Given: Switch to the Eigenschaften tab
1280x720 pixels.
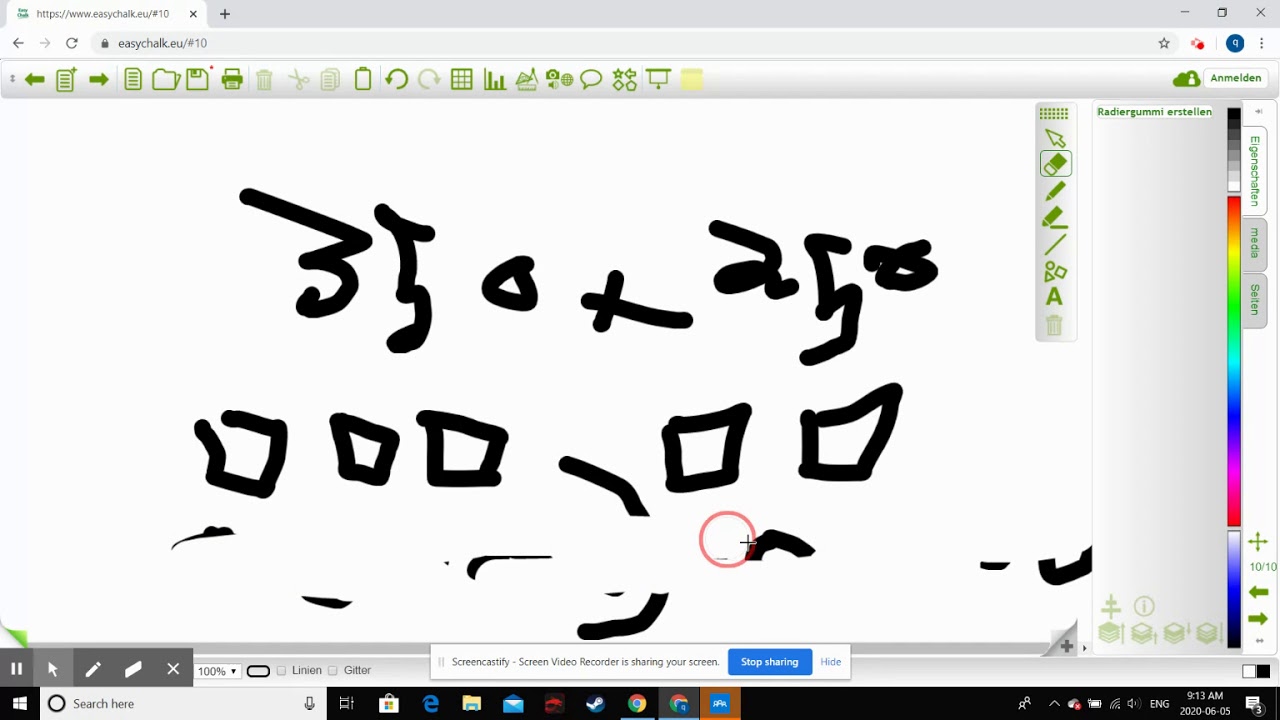Looking at the screenshot, I should (x=1254, y=171).
